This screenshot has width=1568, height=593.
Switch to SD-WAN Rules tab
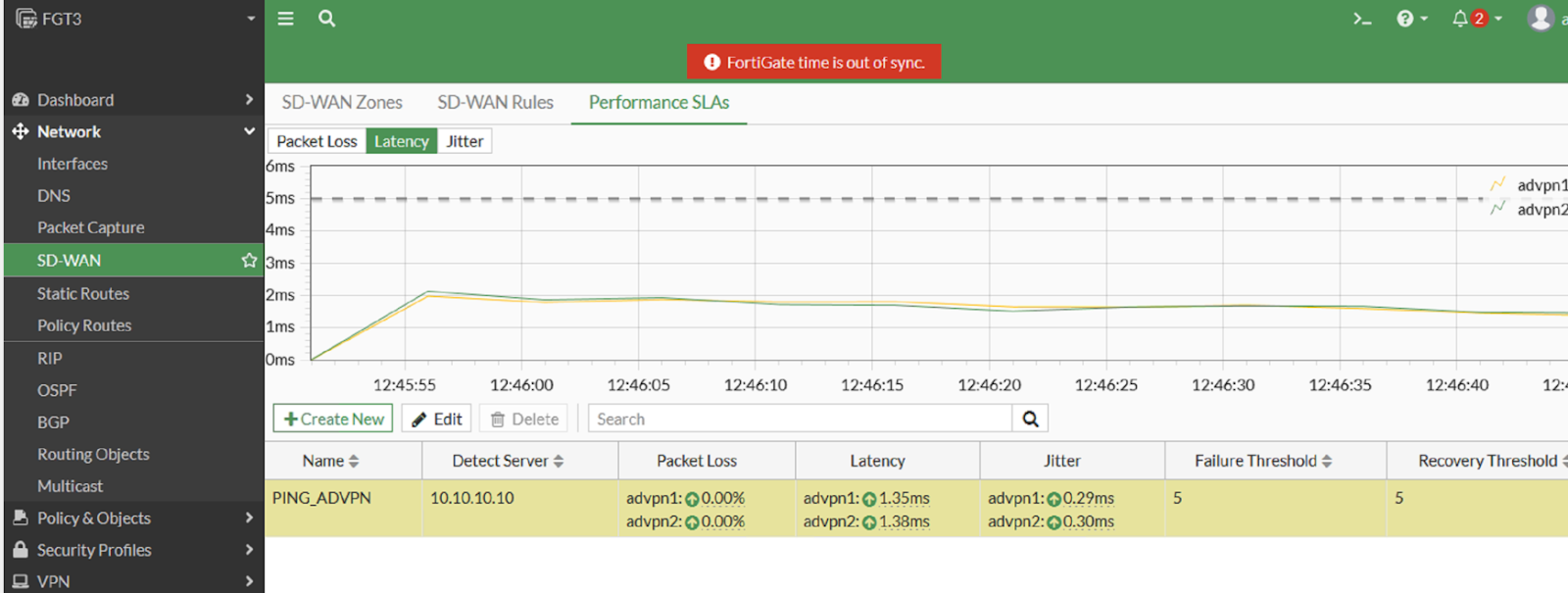click(495, 102)
